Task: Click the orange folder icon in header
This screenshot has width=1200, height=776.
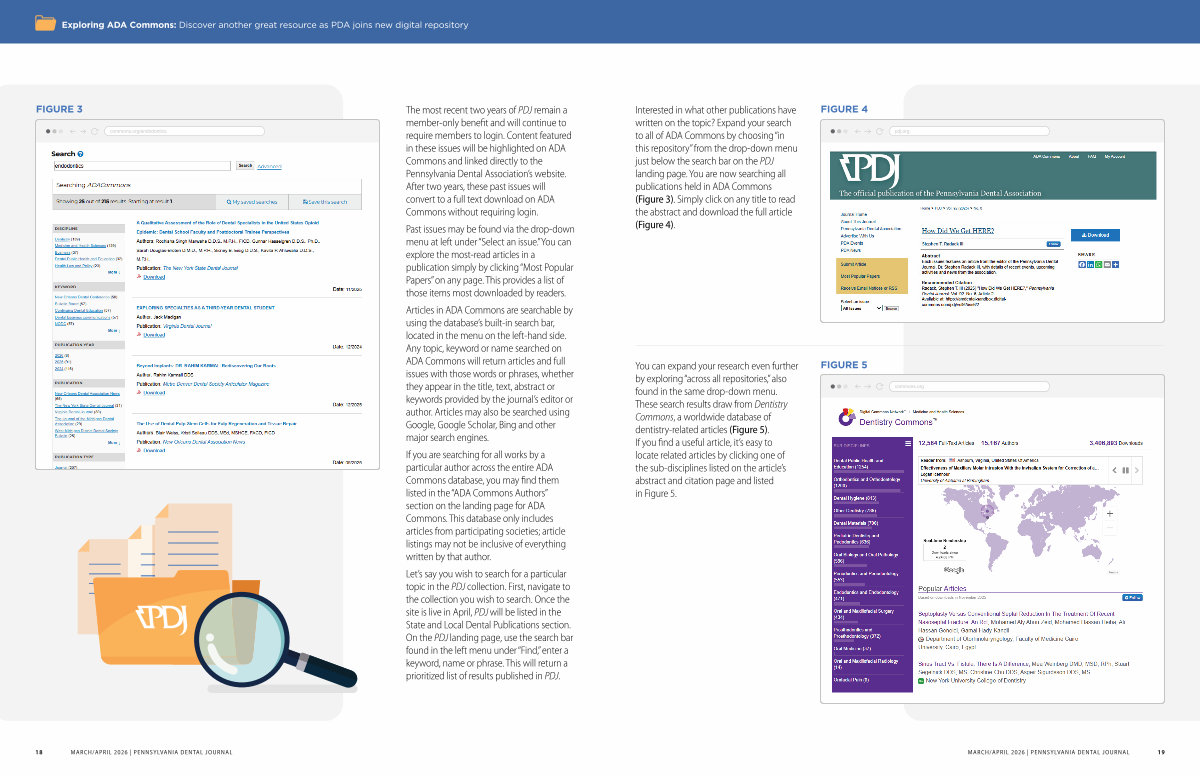Action: click(x=45, y=23)
